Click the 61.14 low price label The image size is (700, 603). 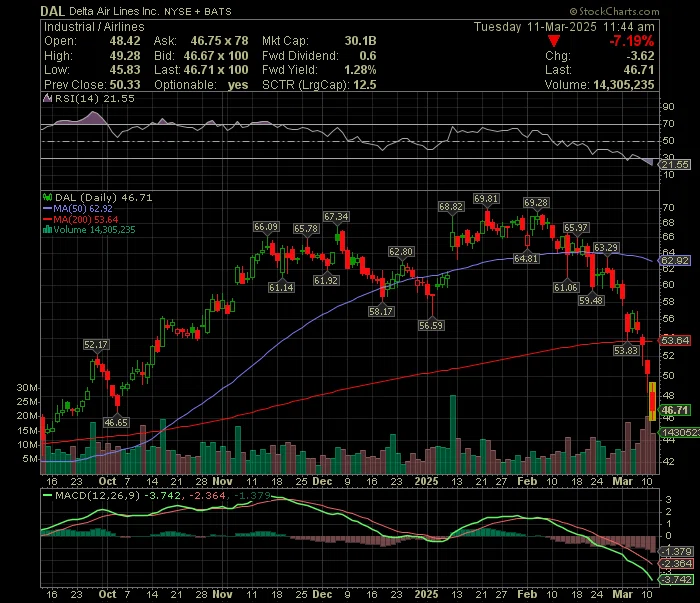click(281, 287)
